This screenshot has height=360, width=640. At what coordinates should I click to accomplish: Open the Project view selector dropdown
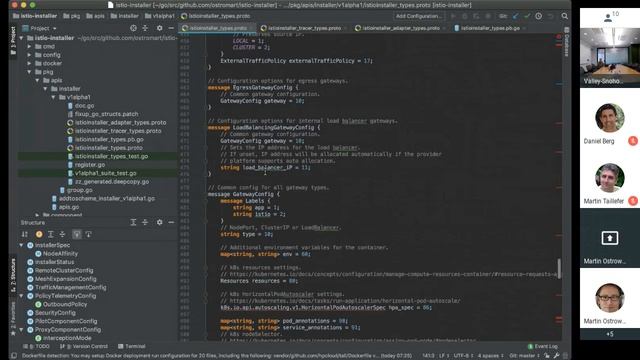tap(40, 28)
